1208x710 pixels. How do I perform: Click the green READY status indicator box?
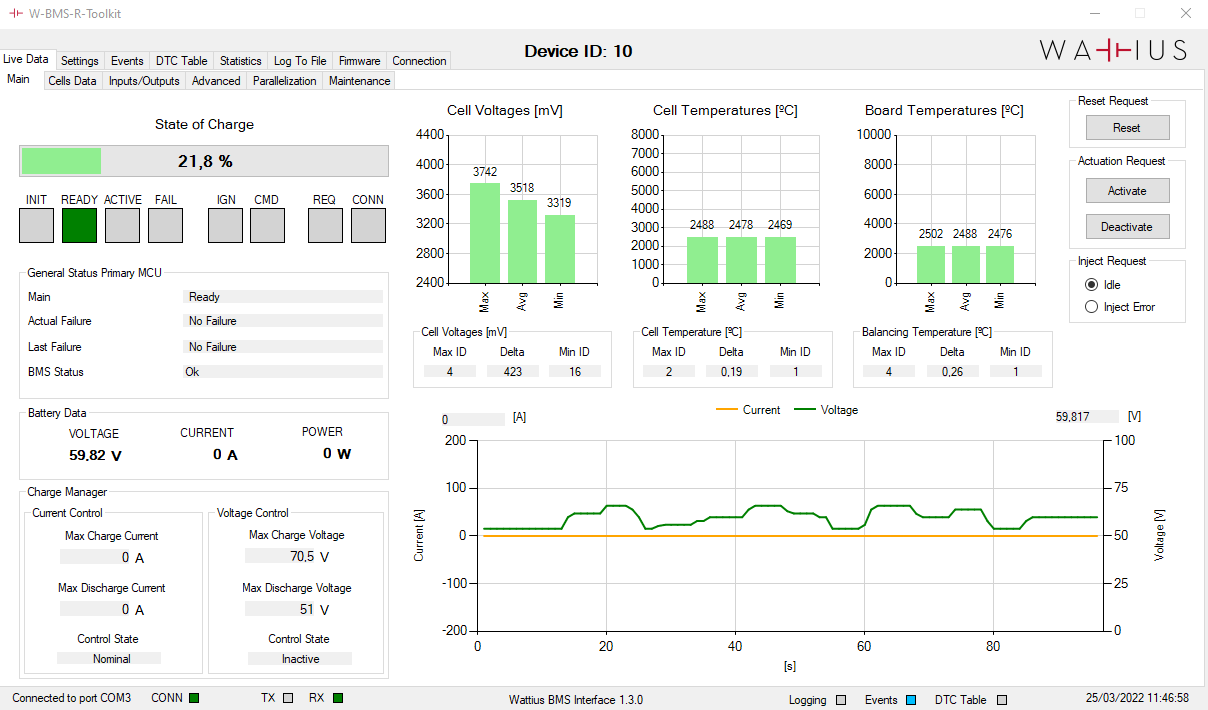(x=79, y=226)
